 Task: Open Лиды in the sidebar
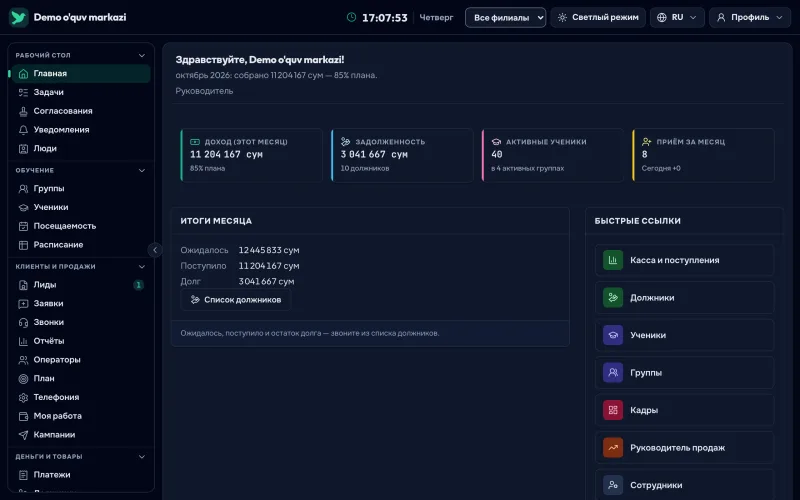point(81,285)
